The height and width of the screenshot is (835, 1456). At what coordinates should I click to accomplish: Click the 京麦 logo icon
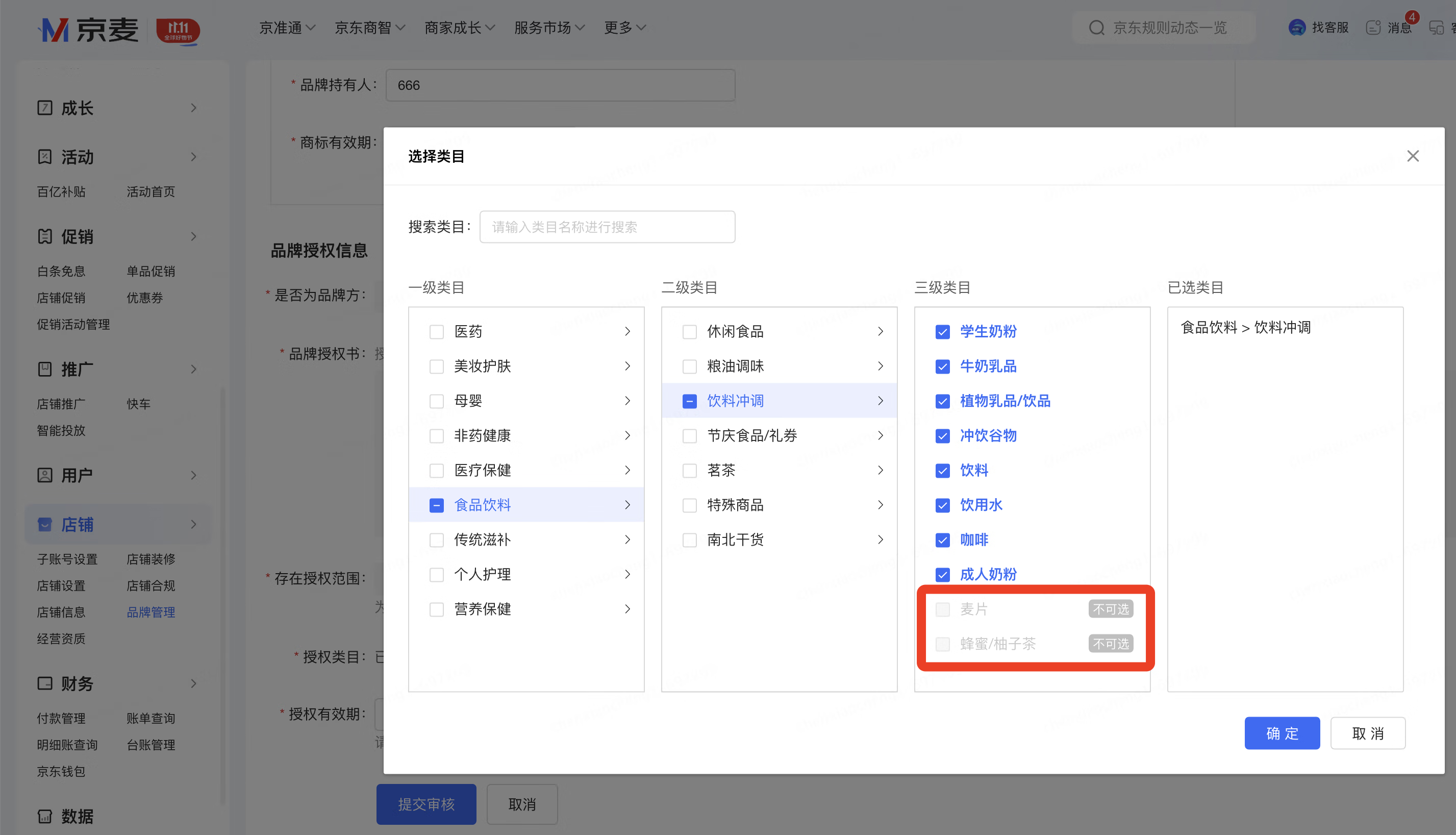55,29
